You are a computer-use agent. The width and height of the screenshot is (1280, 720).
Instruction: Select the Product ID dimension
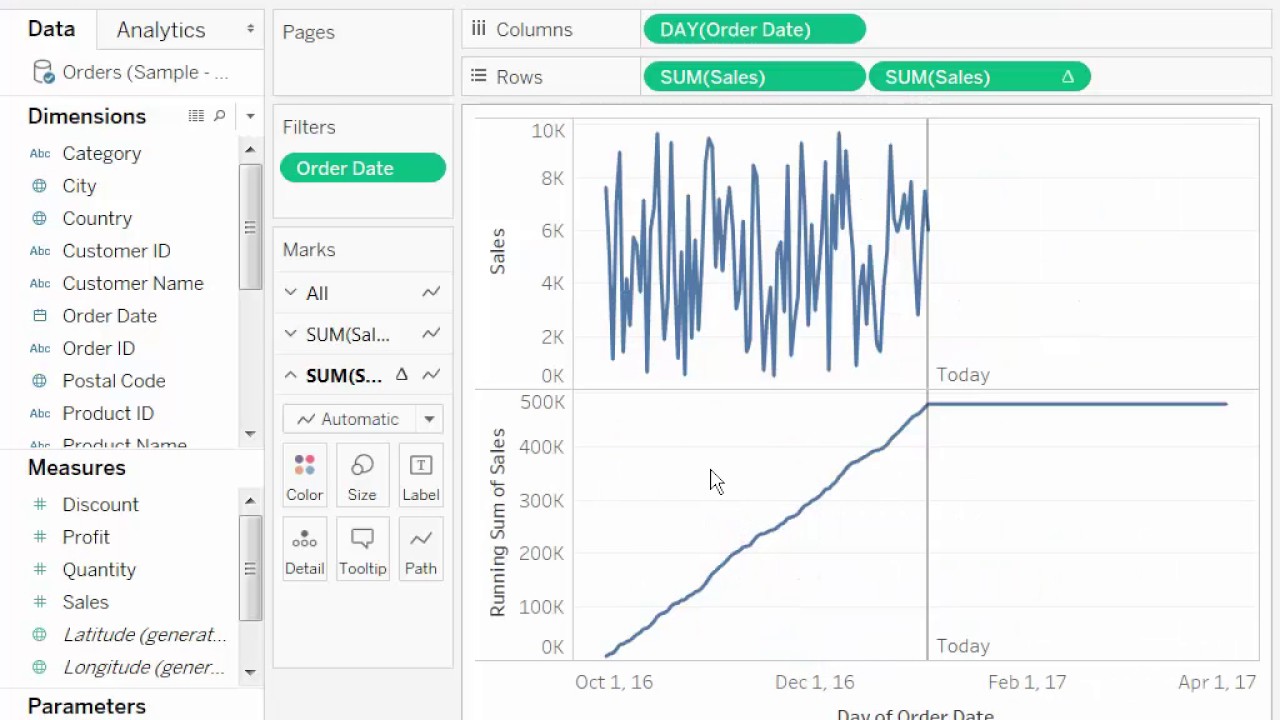click(108, 413)
